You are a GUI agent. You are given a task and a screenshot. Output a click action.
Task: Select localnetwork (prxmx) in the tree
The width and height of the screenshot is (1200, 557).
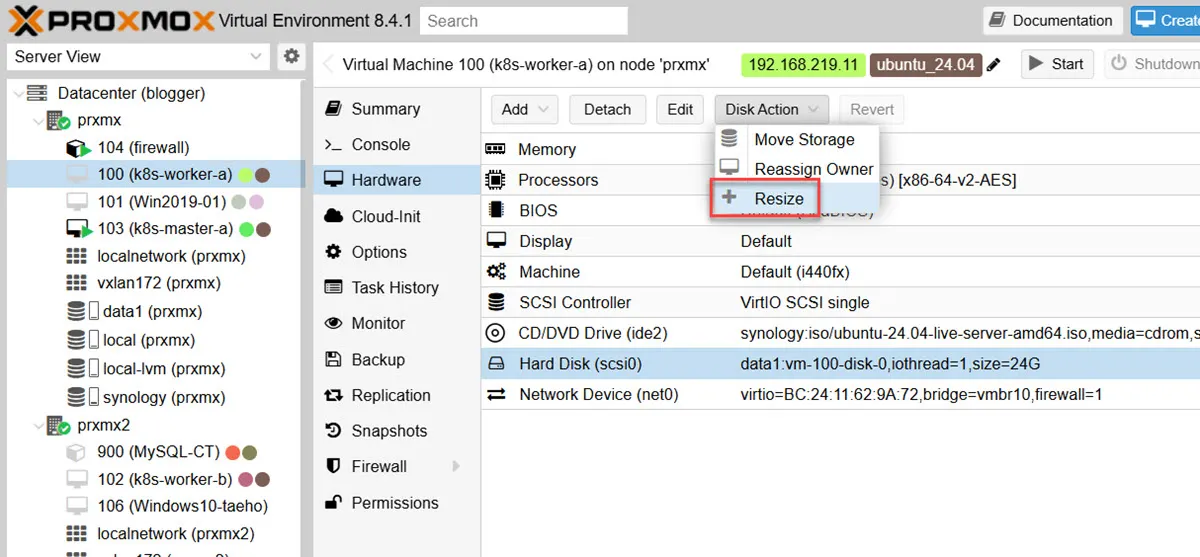pos(171,256)
